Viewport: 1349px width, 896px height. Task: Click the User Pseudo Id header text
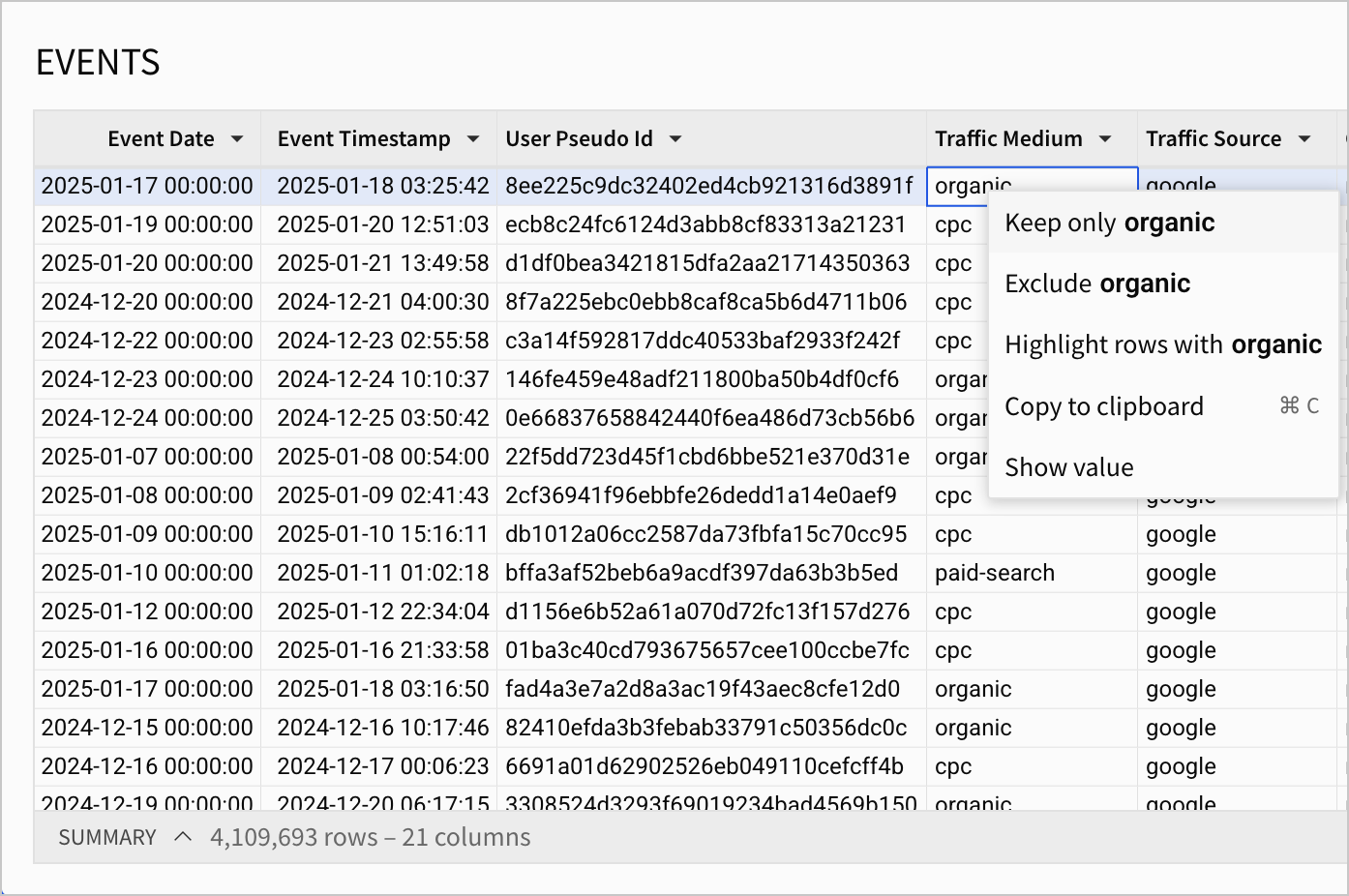click(579, 139)
